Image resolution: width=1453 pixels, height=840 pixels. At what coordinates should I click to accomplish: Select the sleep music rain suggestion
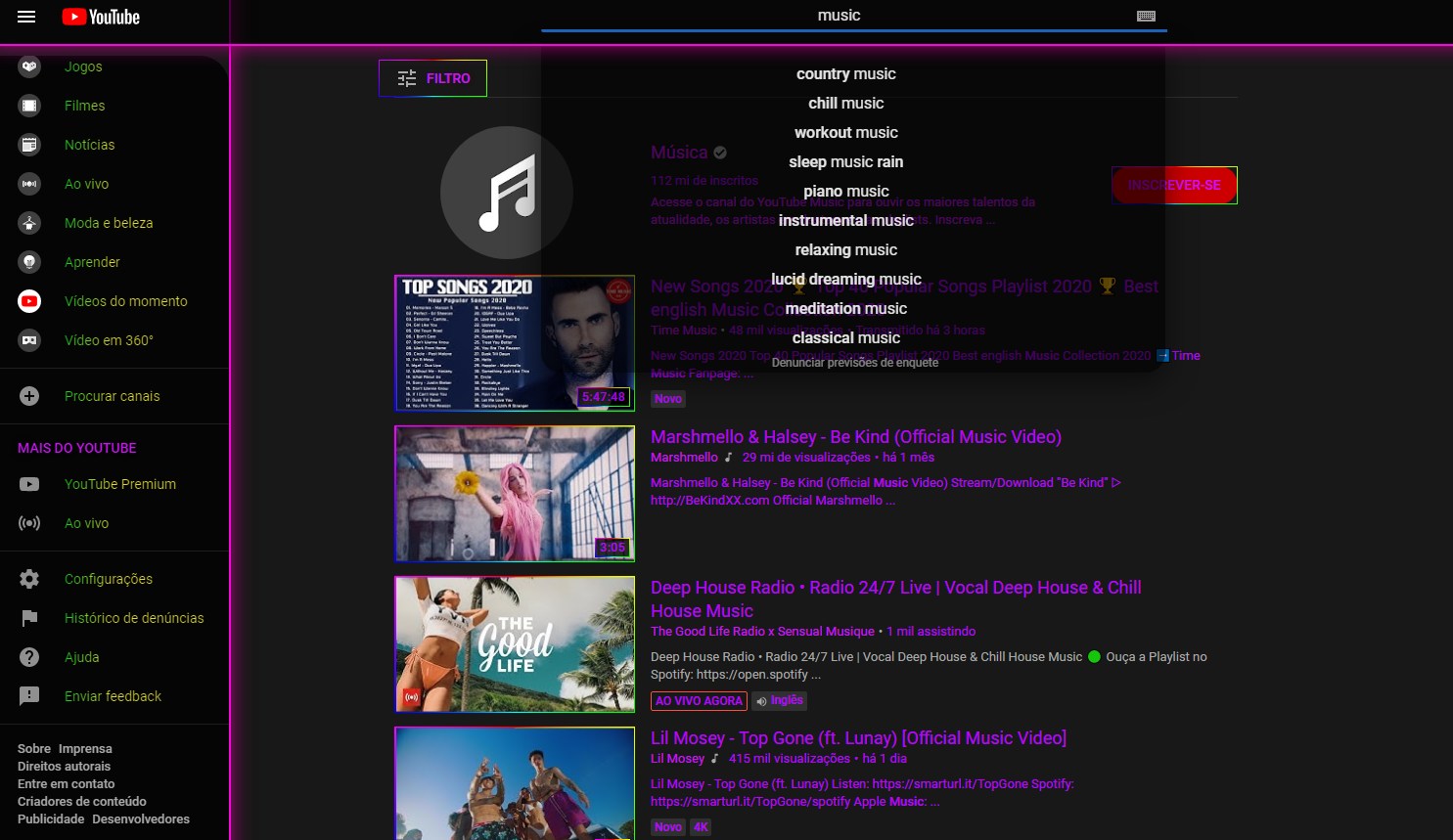[846, 162]
